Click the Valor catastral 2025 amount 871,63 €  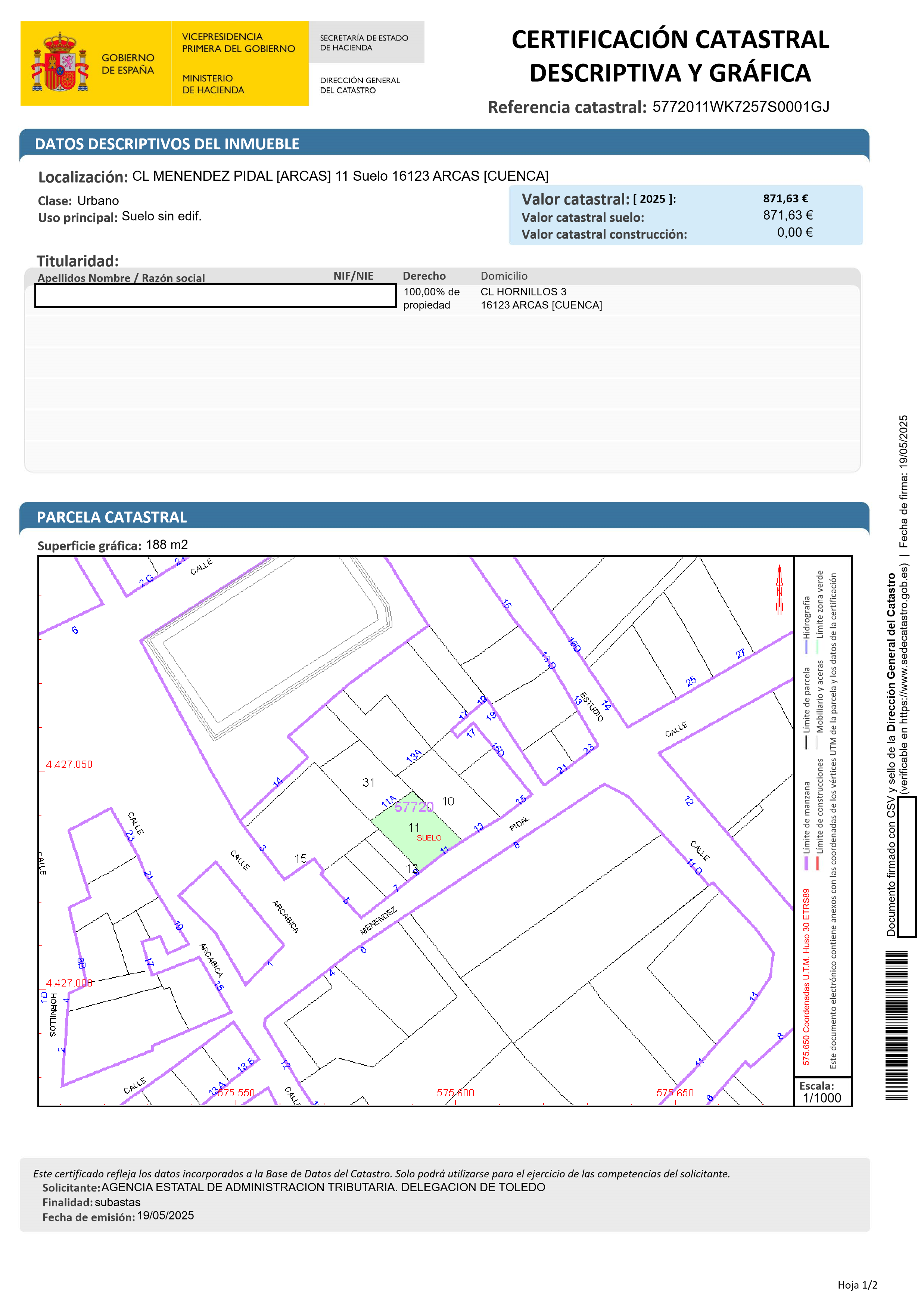[x=785, y=198]
